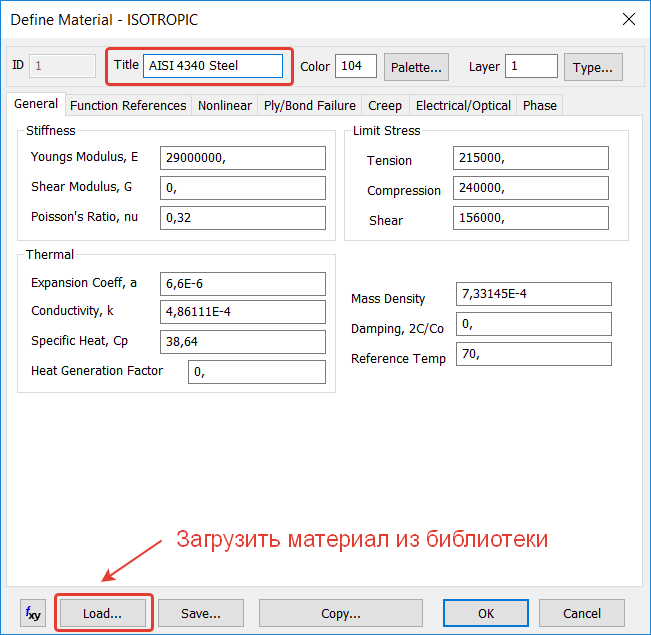Click the Compression label

pos(404,191)
